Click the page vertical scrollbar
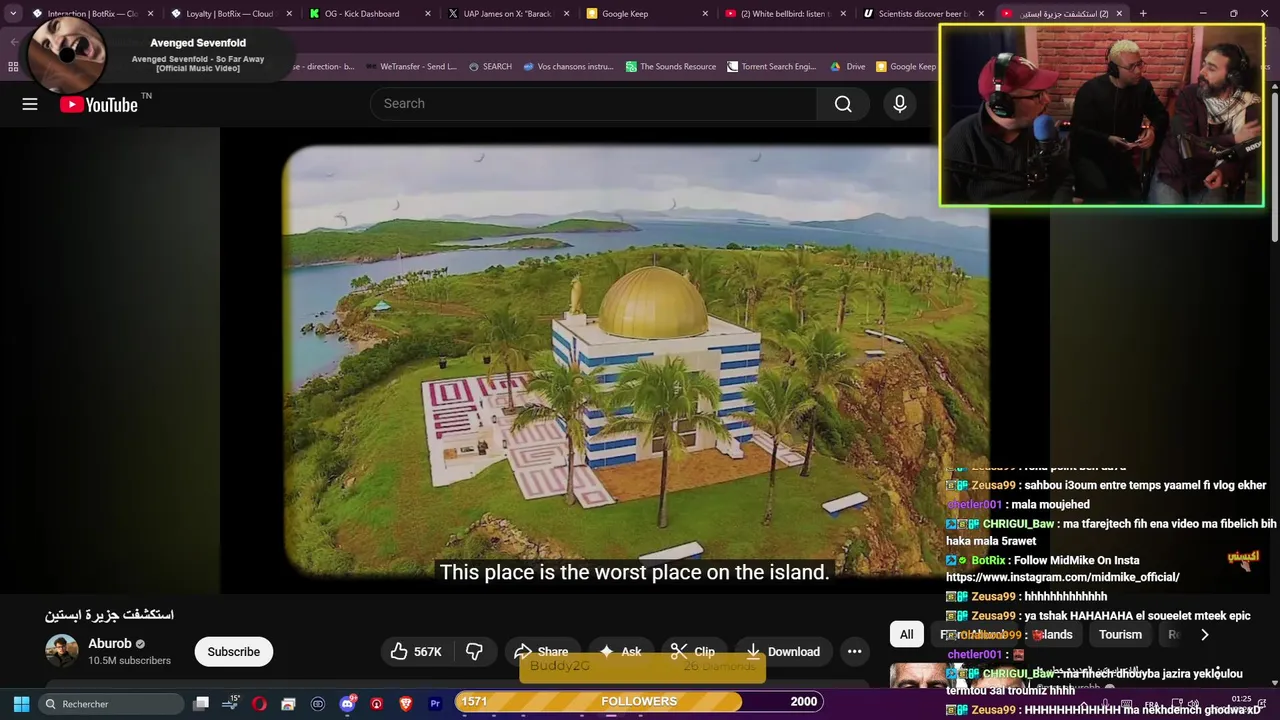 [1275, 165]
